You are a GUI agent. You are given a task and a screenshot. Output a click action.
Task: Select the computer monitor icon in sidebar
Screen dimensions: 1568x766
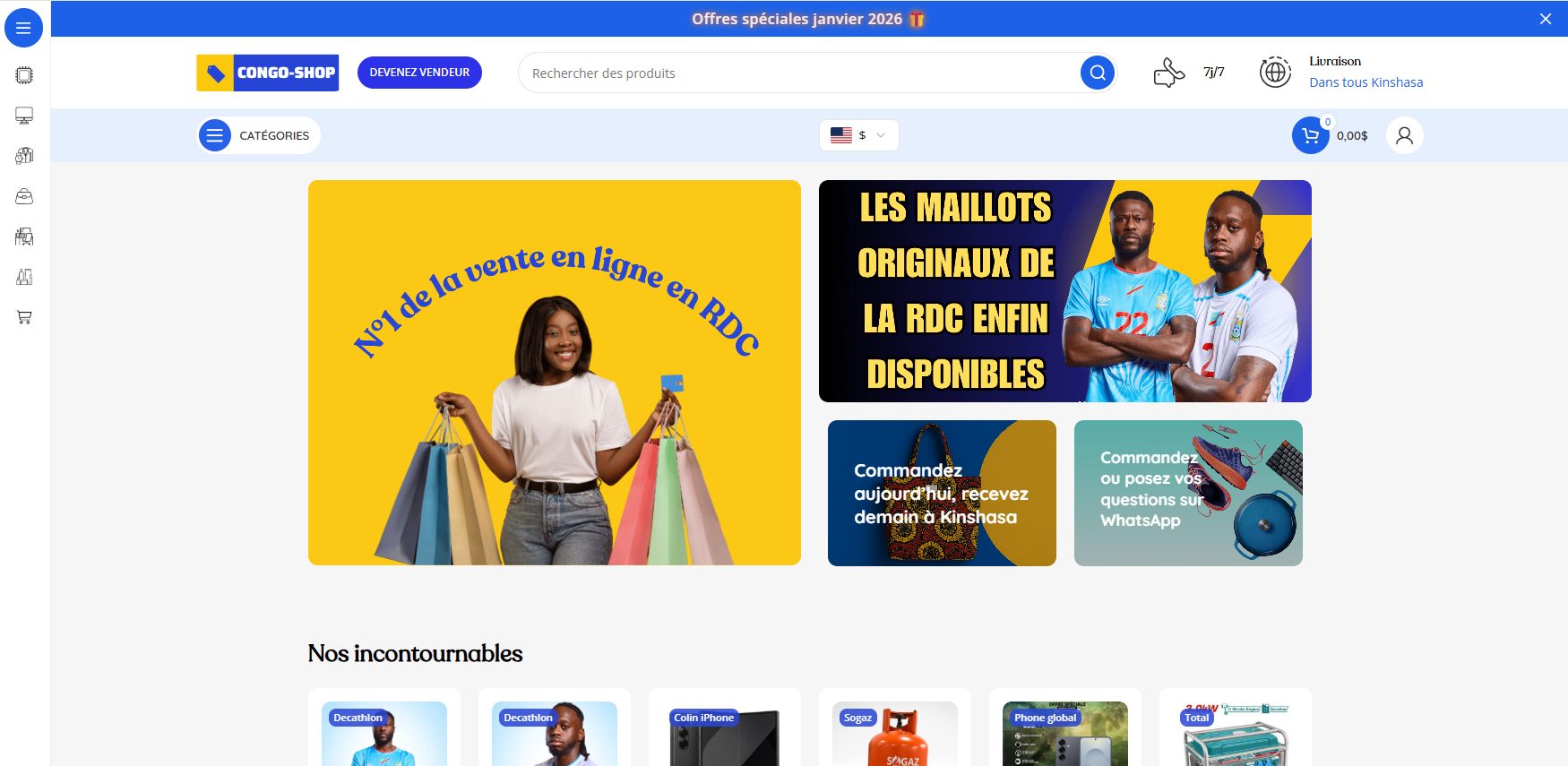[24, 116]
